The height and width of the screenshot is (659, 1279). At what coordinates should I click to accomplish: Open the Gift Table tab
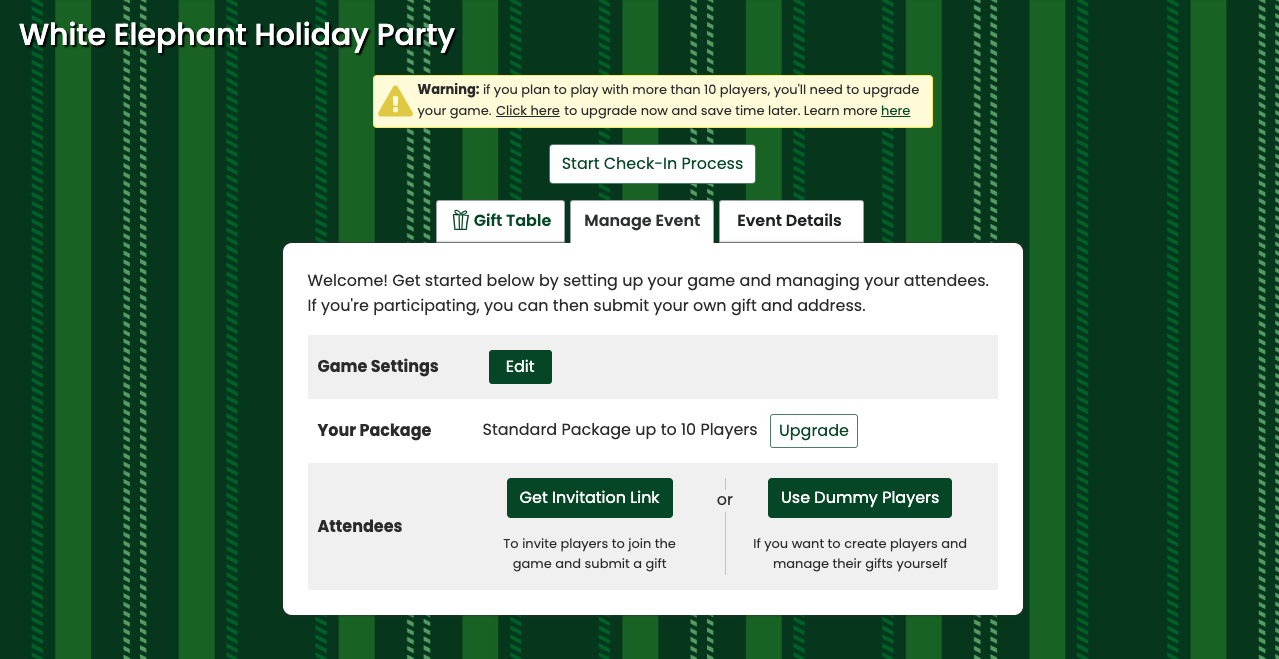tap(500, 221)
